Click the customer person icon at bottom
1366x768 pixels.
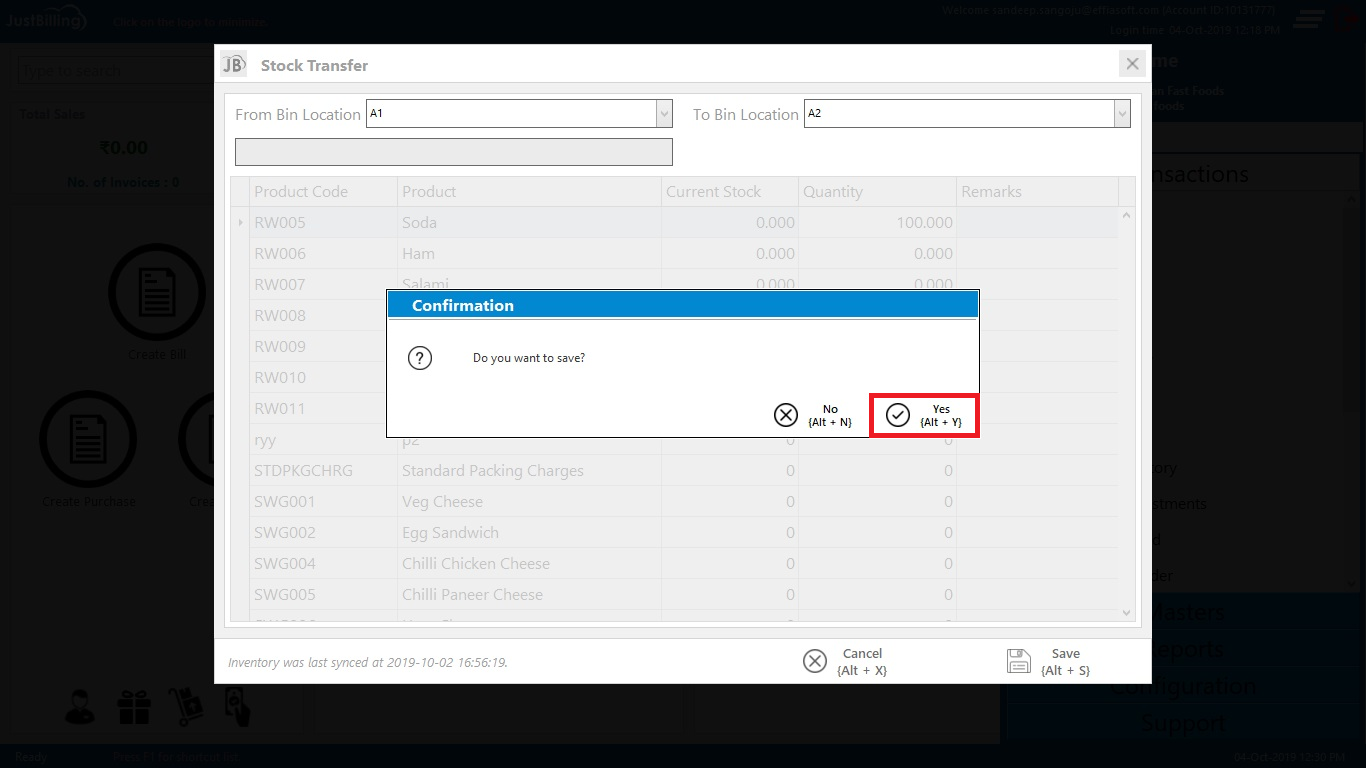80,707
